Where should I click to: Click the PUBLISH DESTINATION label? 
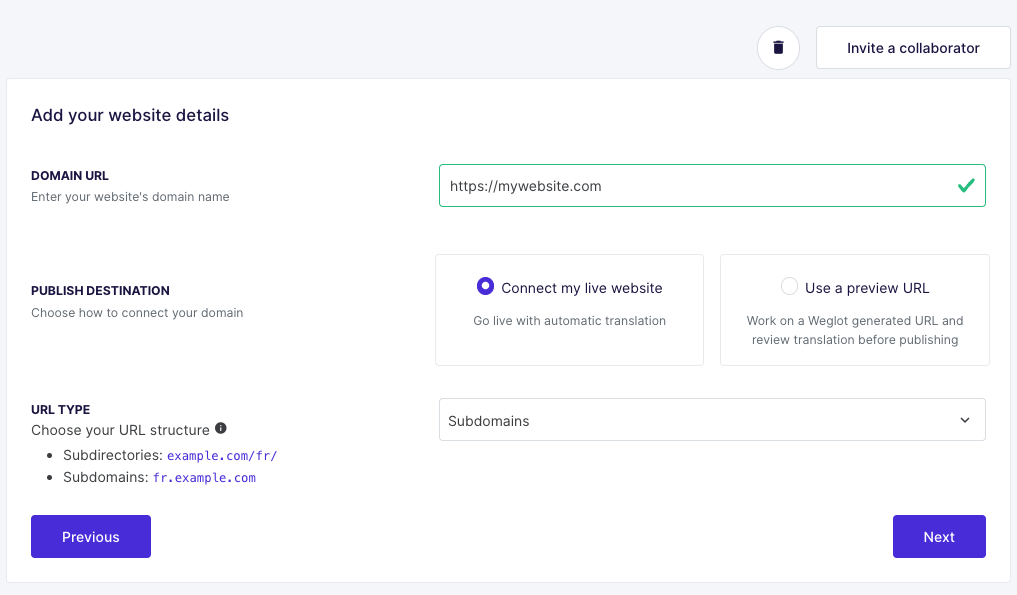coord(101,291)
